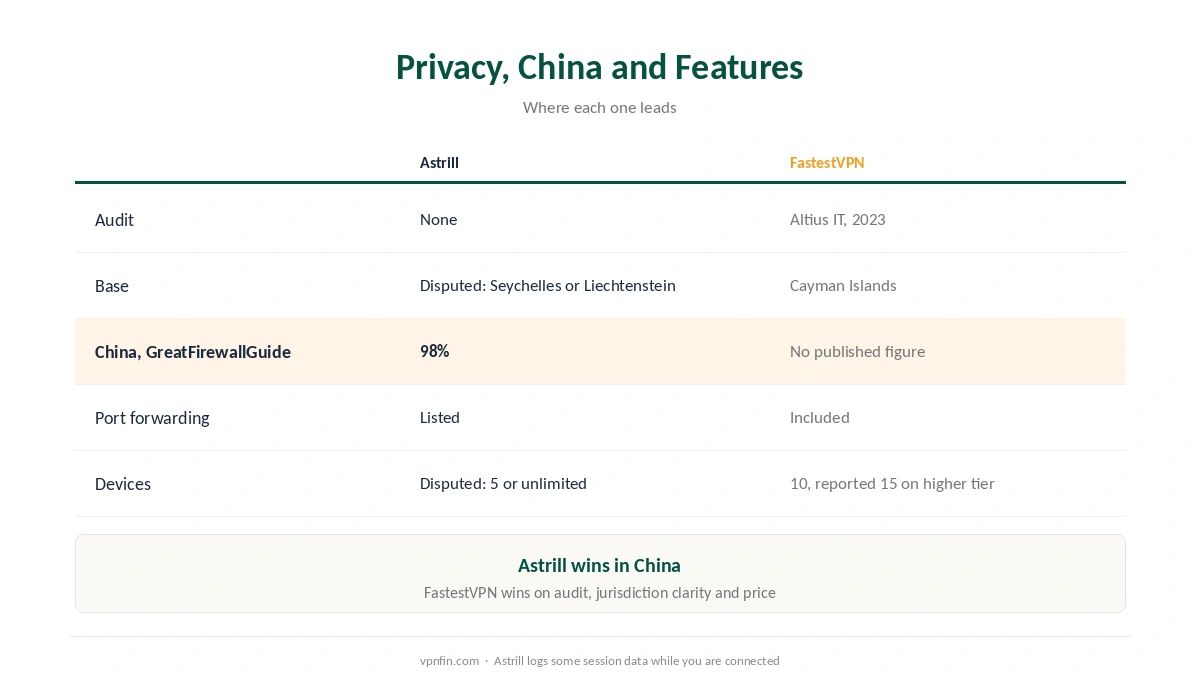Click 'Disputed: 5 or unlimited' cell
Screen dimensions: 1200x680
coord(503,483)
